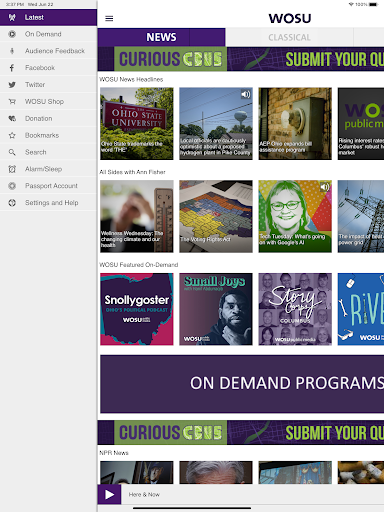Viewport: 384px width, 512px height.
Task: Open WOSU Shop cart icon
Action: tap(12, 102)
